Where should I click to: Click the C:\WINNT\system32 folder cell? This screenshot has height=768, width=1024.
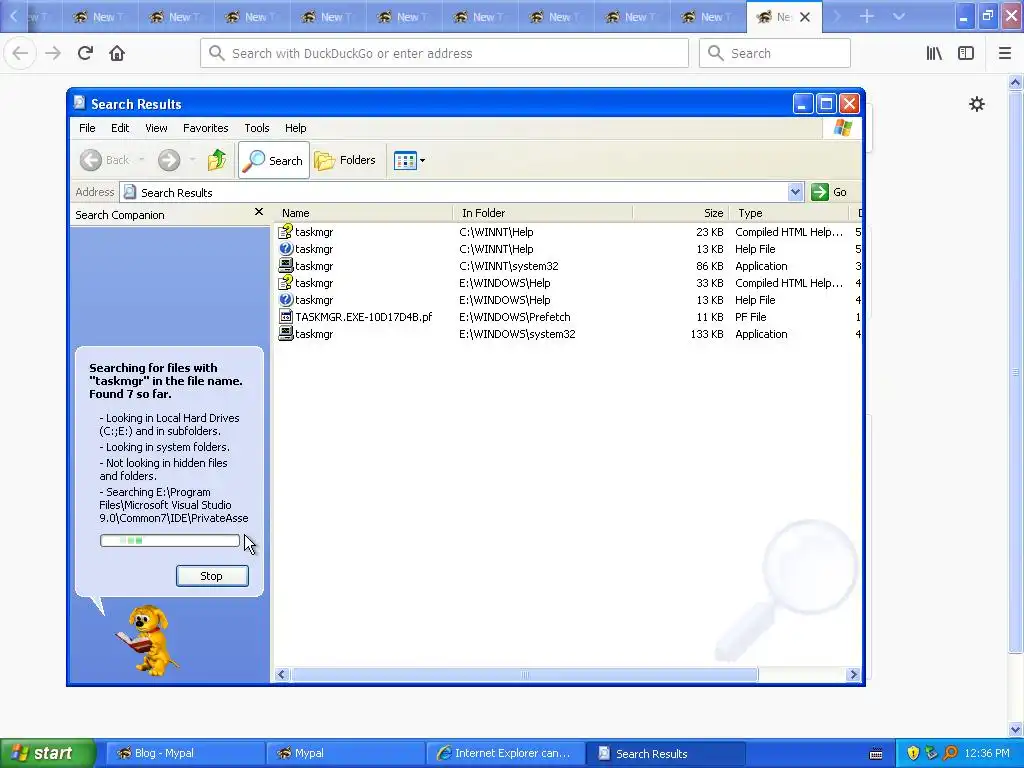click(x=509, y=266)
